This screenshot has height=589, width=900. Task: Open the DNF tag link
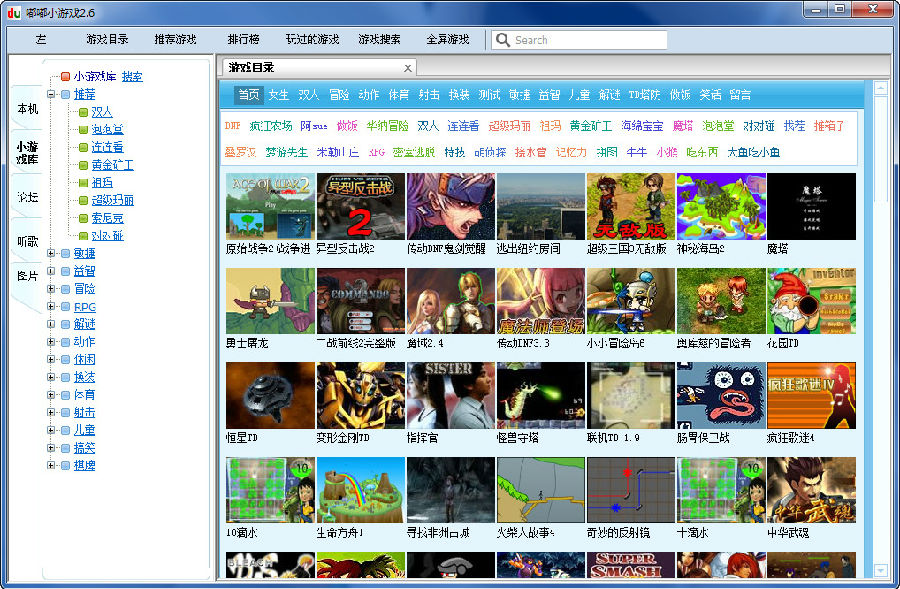(232, 126)
